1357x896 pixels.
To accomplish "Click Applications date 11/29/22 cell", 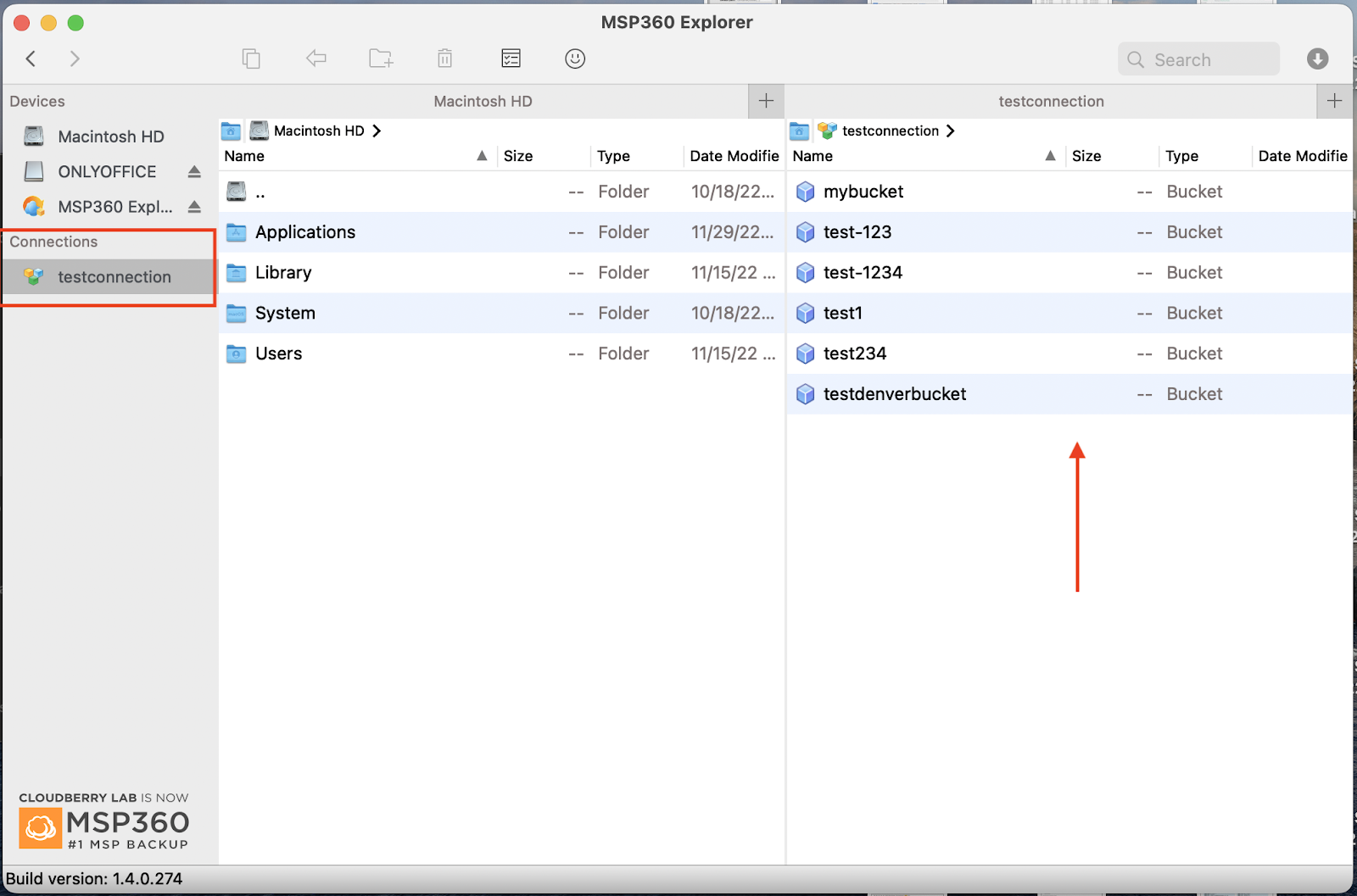I will [733, 232].
